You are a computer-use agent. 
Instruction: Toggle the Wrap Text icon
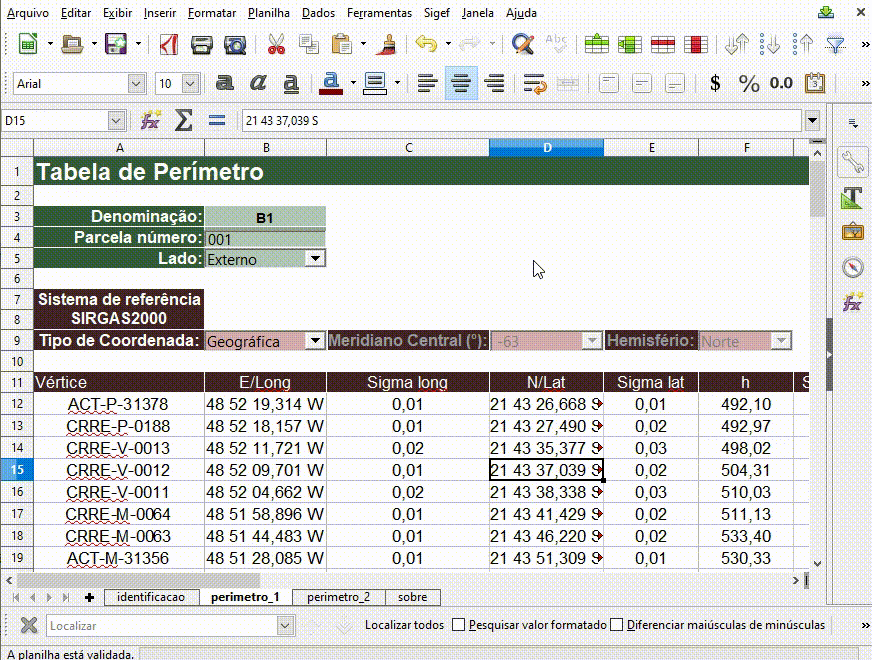pyautogui.click(x=535, y=83)
